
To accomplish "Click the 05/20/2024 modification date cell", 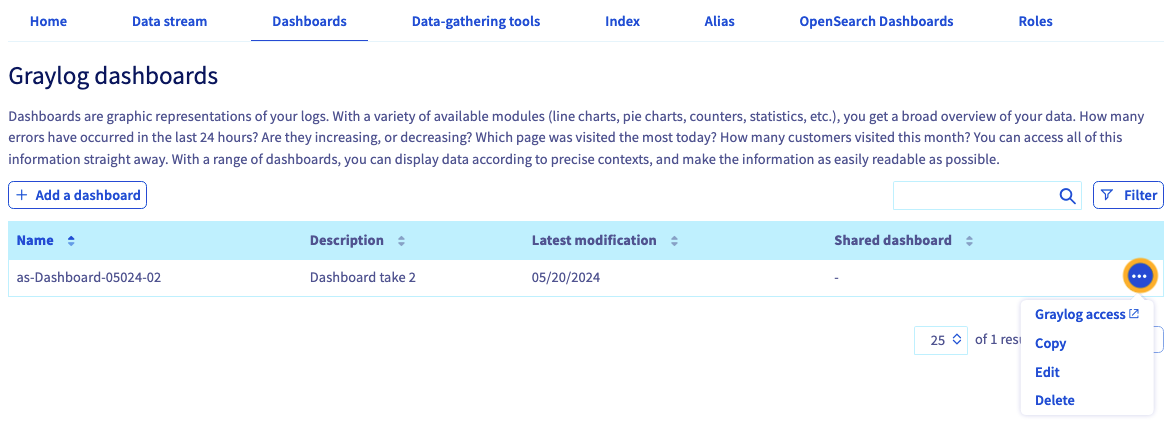I will tap(566, 278).
